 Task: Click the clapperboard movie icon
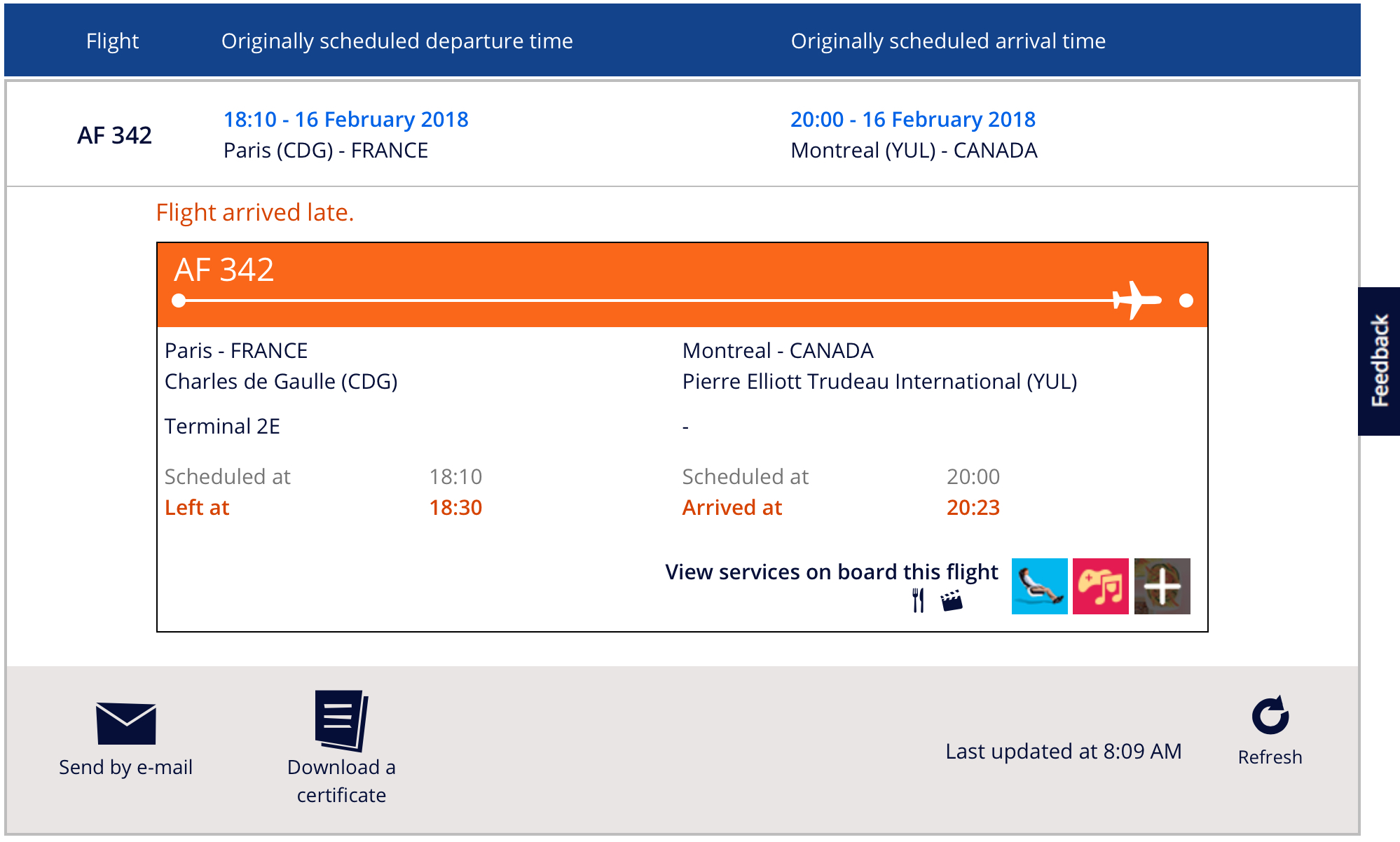(x=952, y=600)
